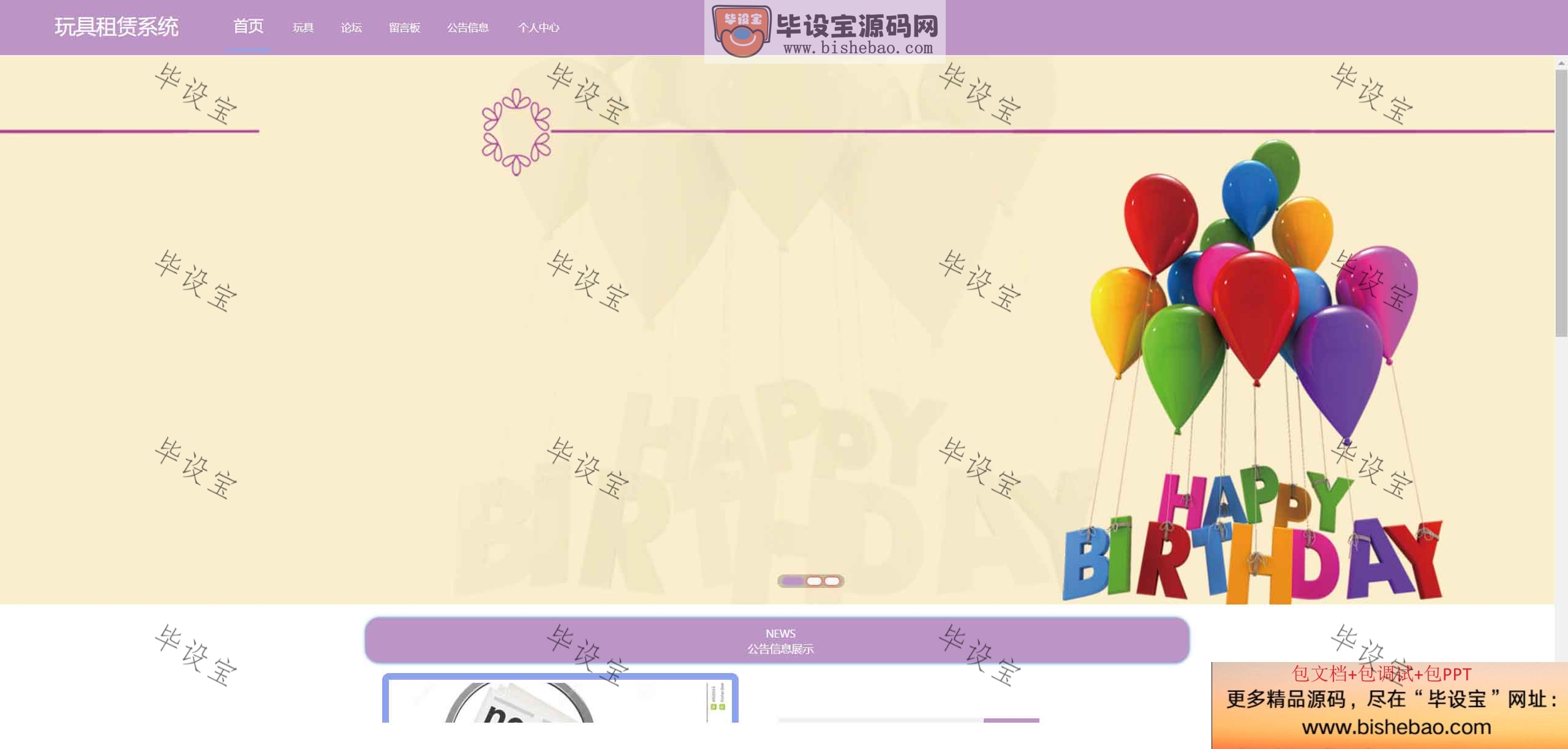The width and height of the screenshot is (1568, 749).
Task: Select the first carousel slide indicator
Action: click(x=793, y=581)
